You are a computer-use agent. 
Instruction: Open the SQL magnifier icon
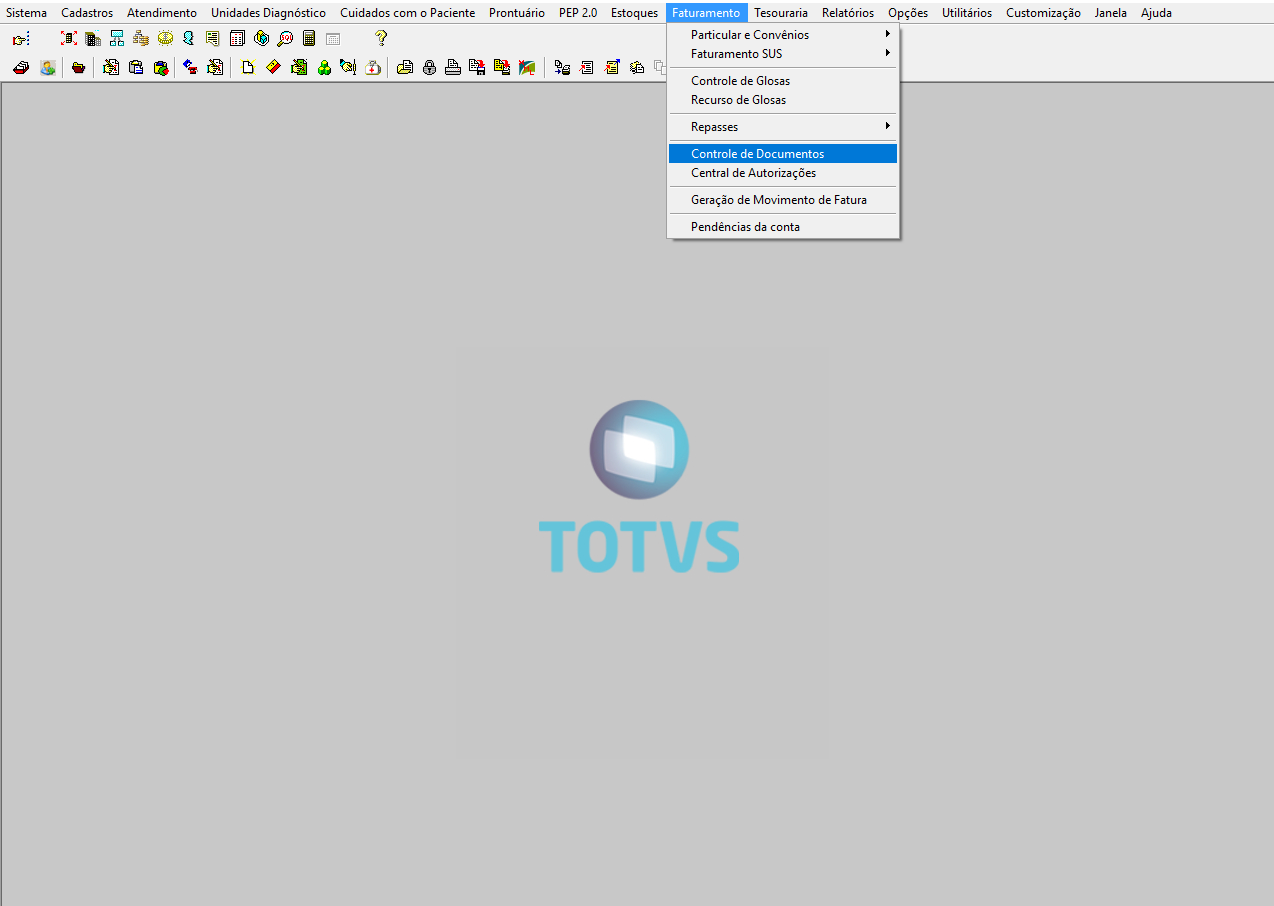[285, 38]
